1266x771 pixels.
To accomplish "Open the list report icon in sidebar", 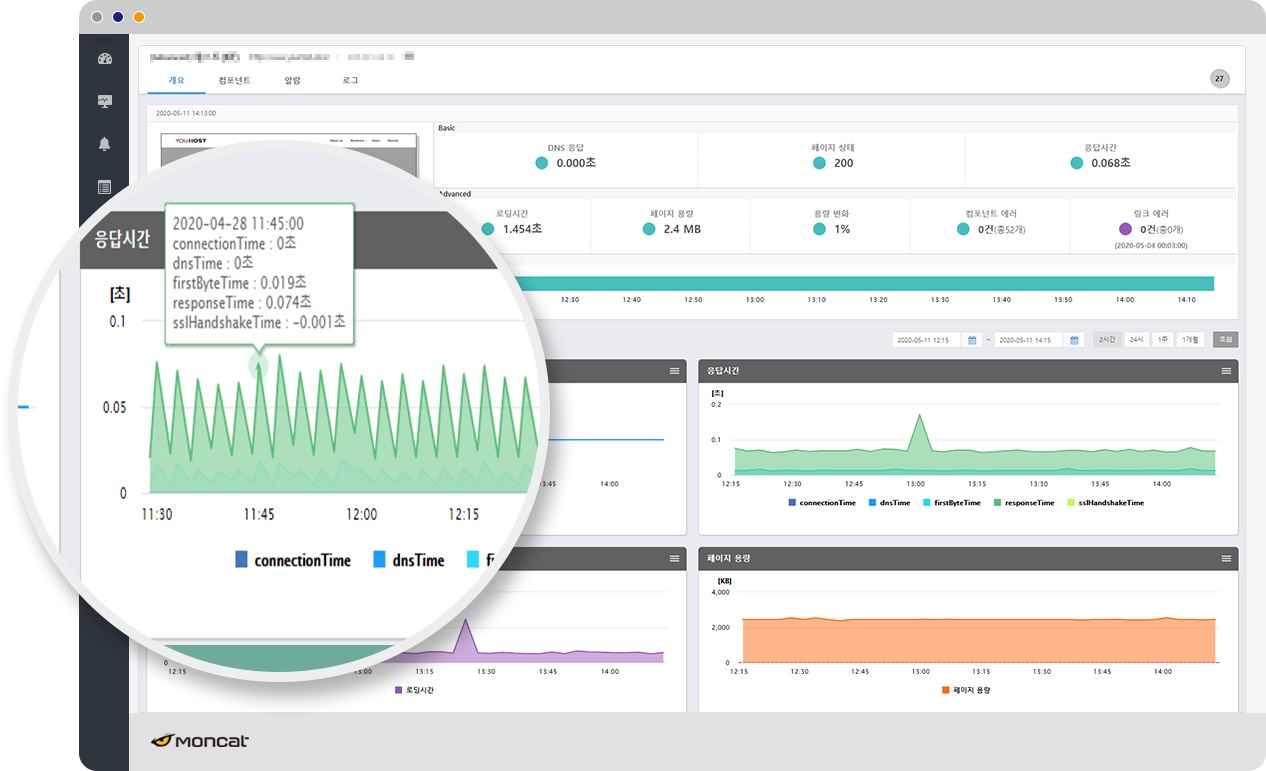I will coord(105,187).
